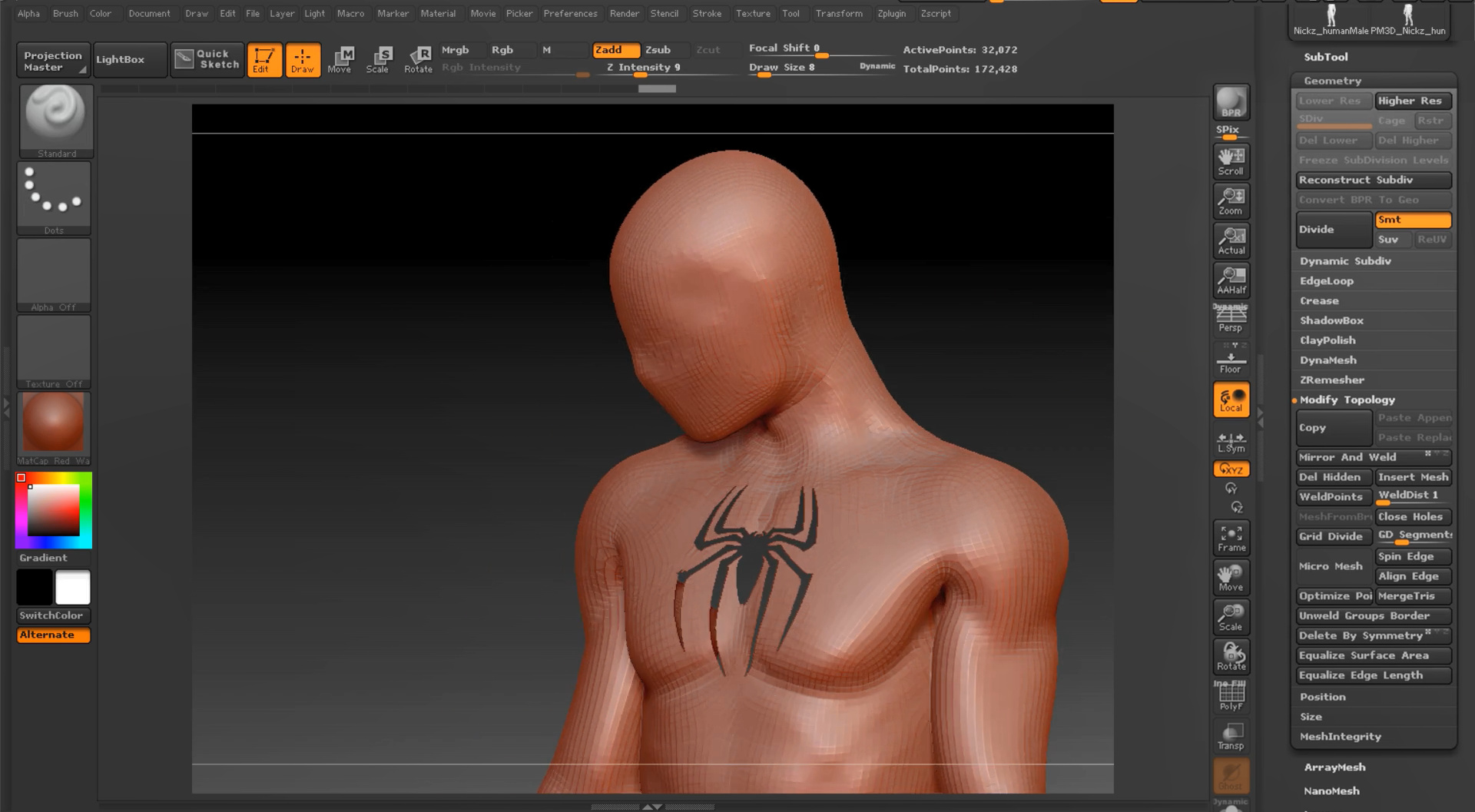Open Quick Sketch
This screenshot has height=812, width=1475.
pos(207,59)
